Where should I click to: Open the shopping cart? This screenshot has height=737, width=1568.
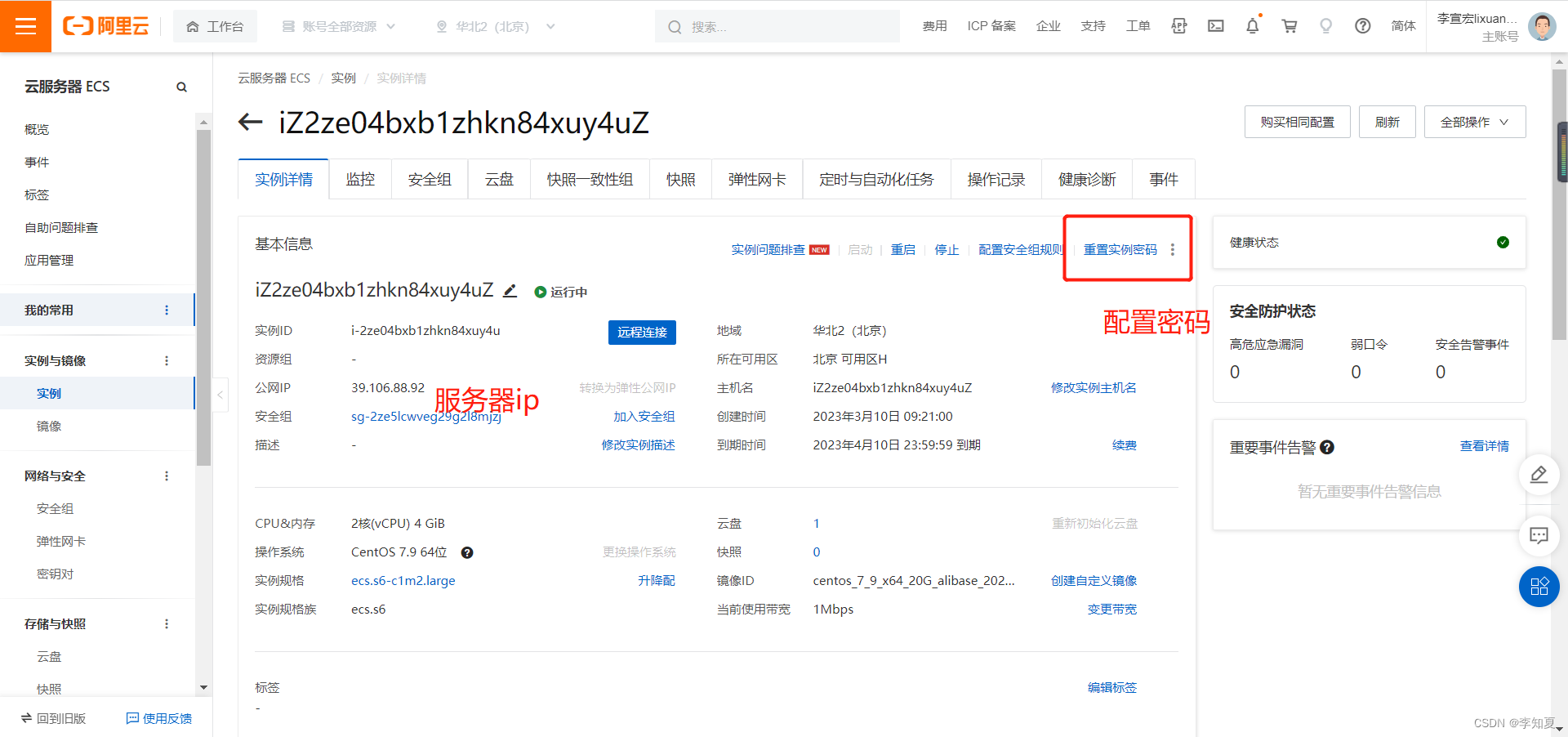coord(1290,26)
